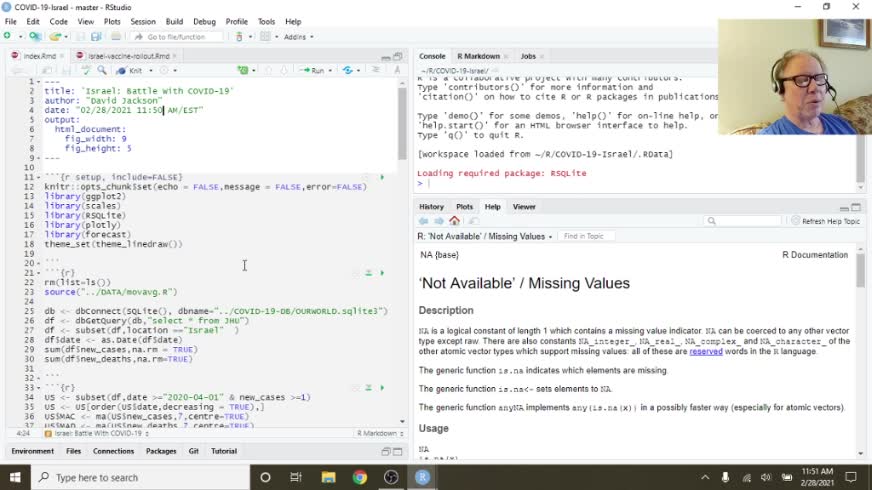The height and width of the screenshot is (490, 872).
Task: Switch to israel-vaccine-rollout.Rmd tab
Action: (x=128, y=56)
